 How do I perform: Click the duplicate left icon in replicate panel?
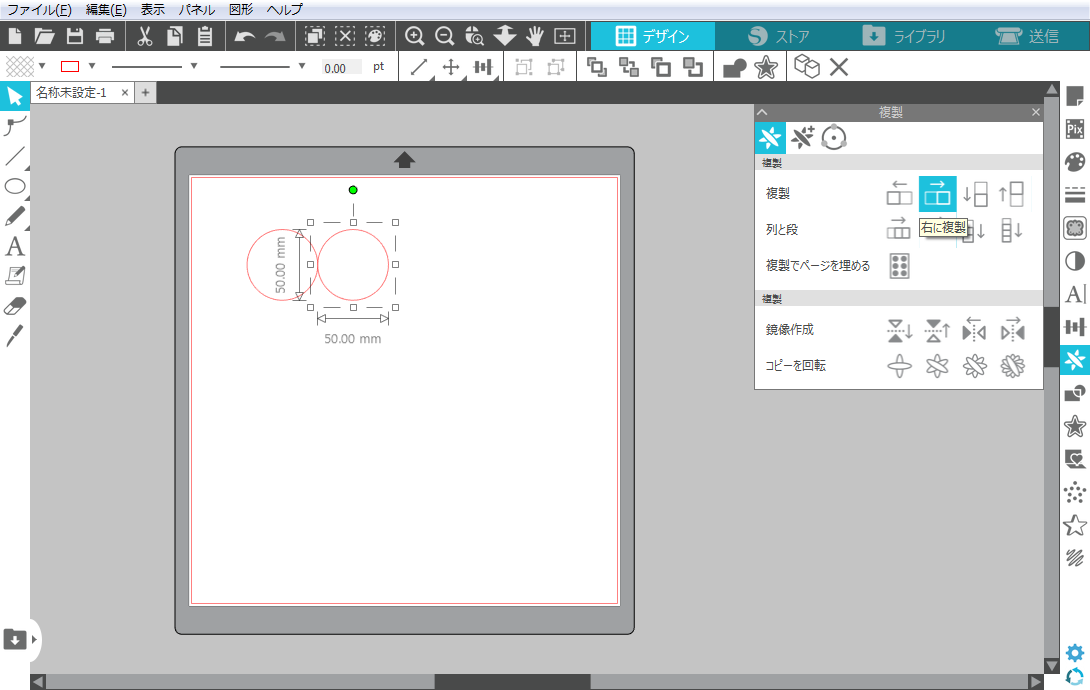[899, 193]
